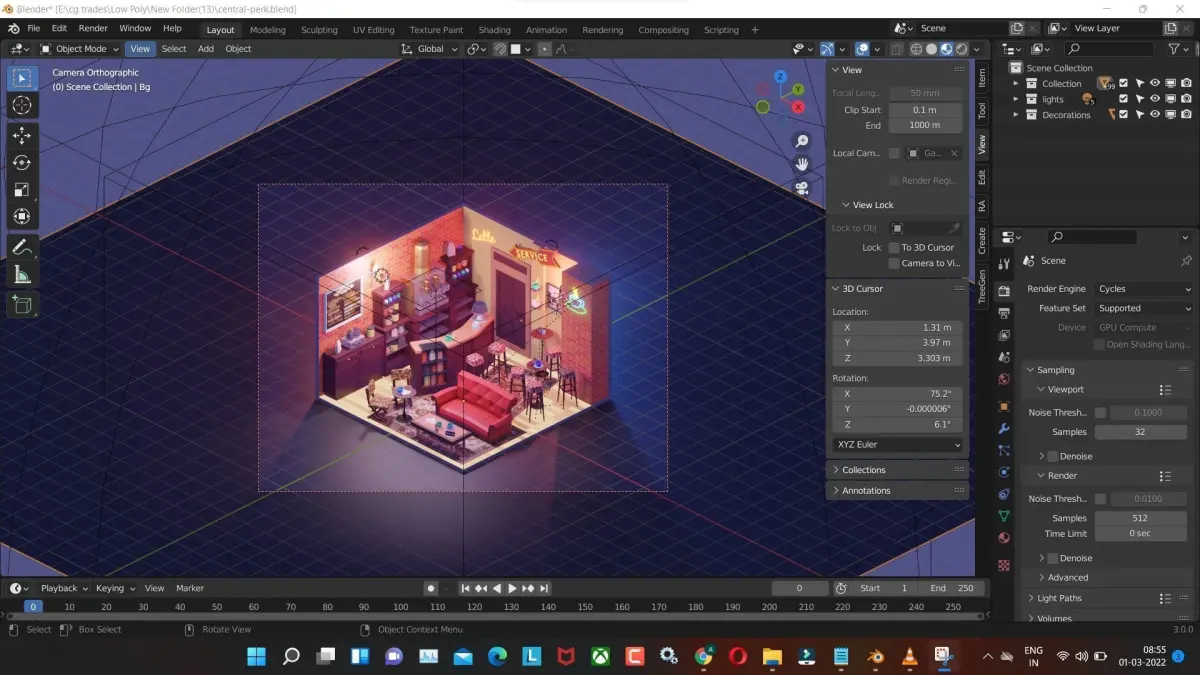Expand the Advanced render sampling subpanel
The width and height of the screenshot is (1200, 675).
(x=1067, y=577)
